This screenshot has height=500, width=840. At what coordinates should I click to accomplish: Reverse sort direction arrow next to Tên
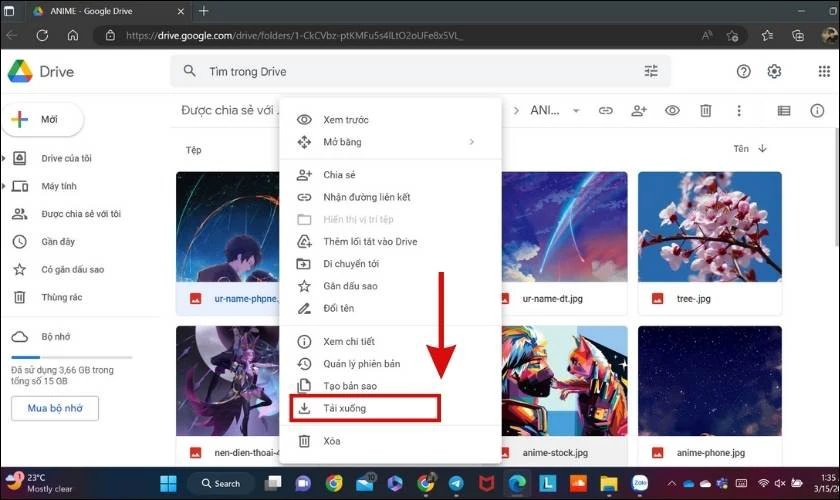(x=762, y=148)
